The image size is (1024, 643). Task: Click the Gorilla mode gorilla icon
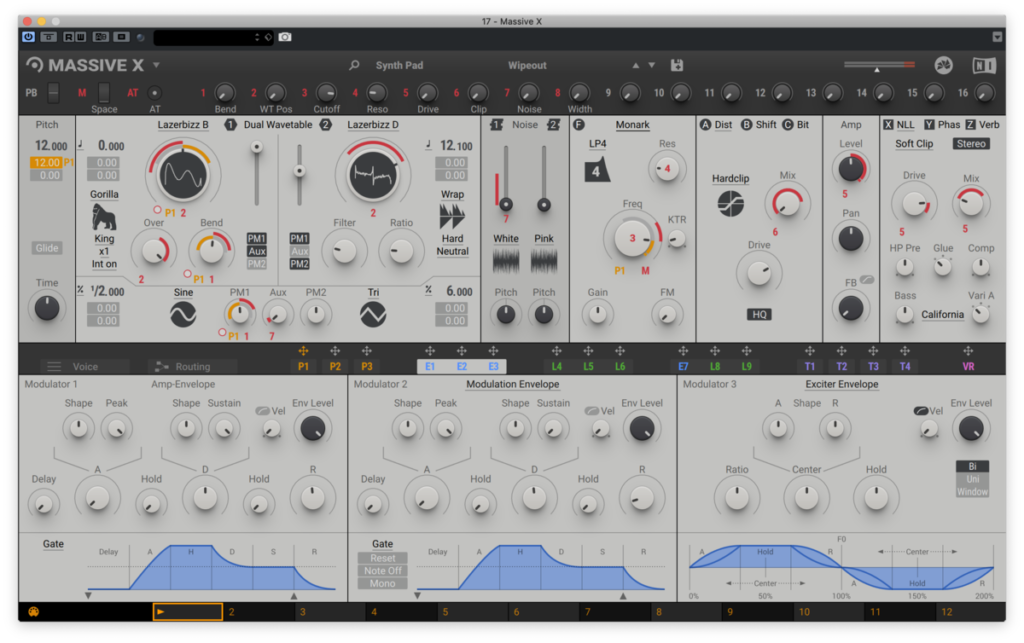104,217
